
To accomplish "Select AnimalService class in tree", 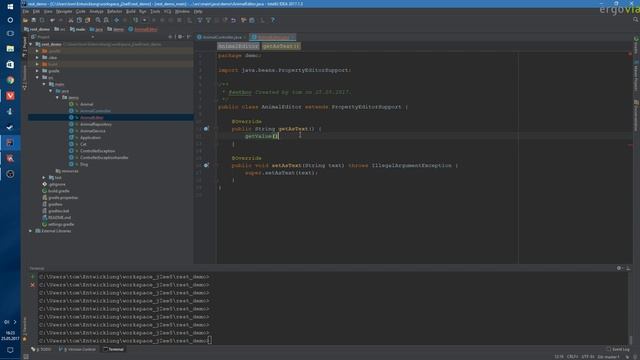I will click(93, 131).
